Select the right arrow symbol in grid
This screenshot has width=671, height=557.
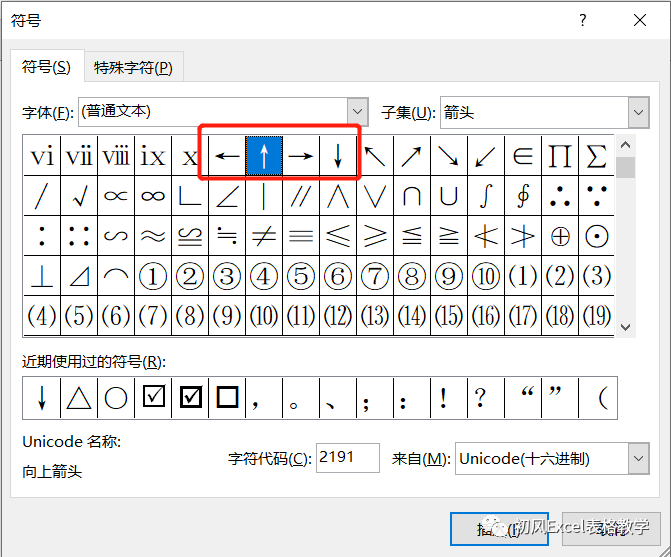[301, 156]
